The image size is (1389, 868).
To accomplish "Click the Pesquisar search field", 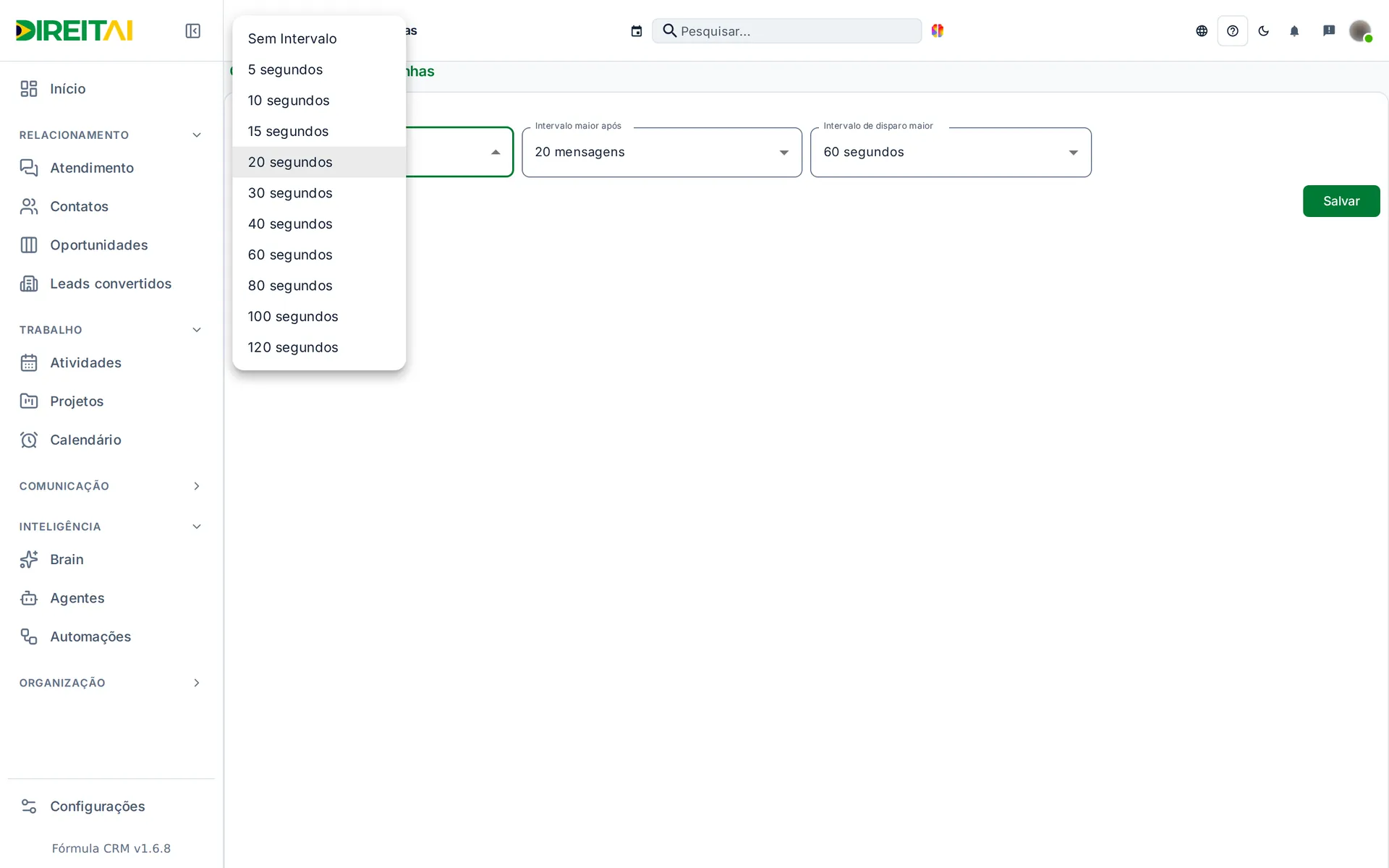I will tap(787, 31).
